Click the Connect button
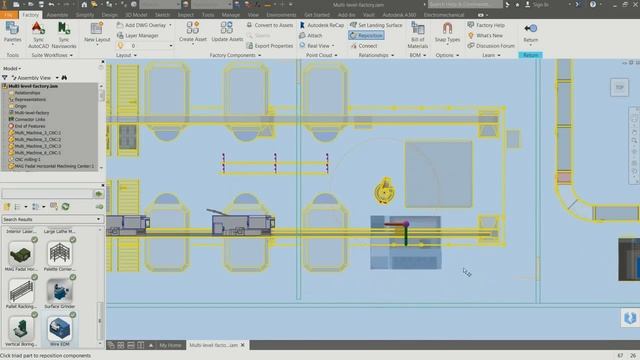The width and height of the screenshot is (640, 360). point(364,46)
